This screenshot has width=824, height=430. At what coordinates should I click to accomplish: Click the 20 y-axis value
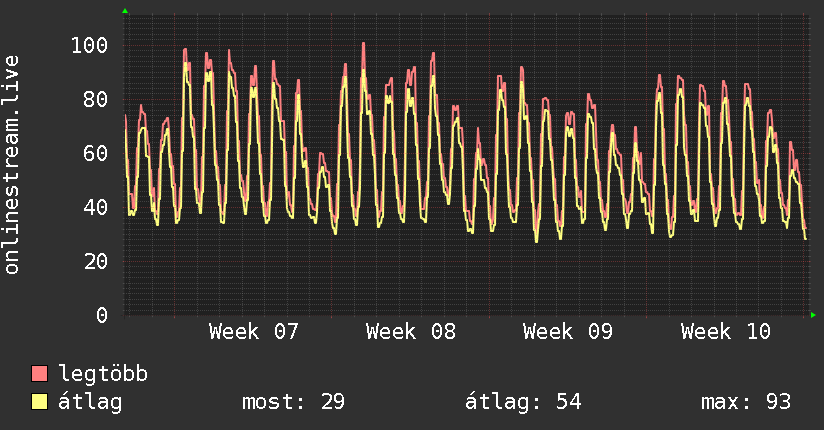96,261
